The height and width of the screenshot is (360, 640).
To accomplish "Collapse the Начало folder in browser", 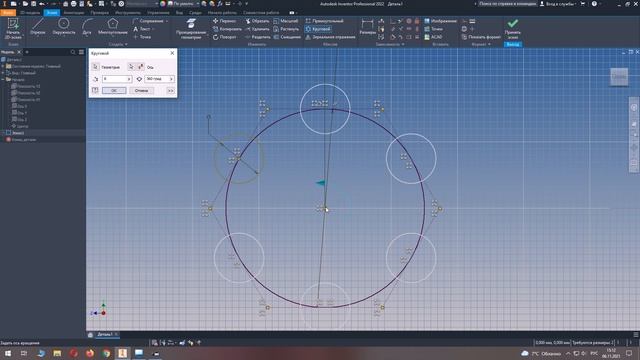I will click(3, 80).
